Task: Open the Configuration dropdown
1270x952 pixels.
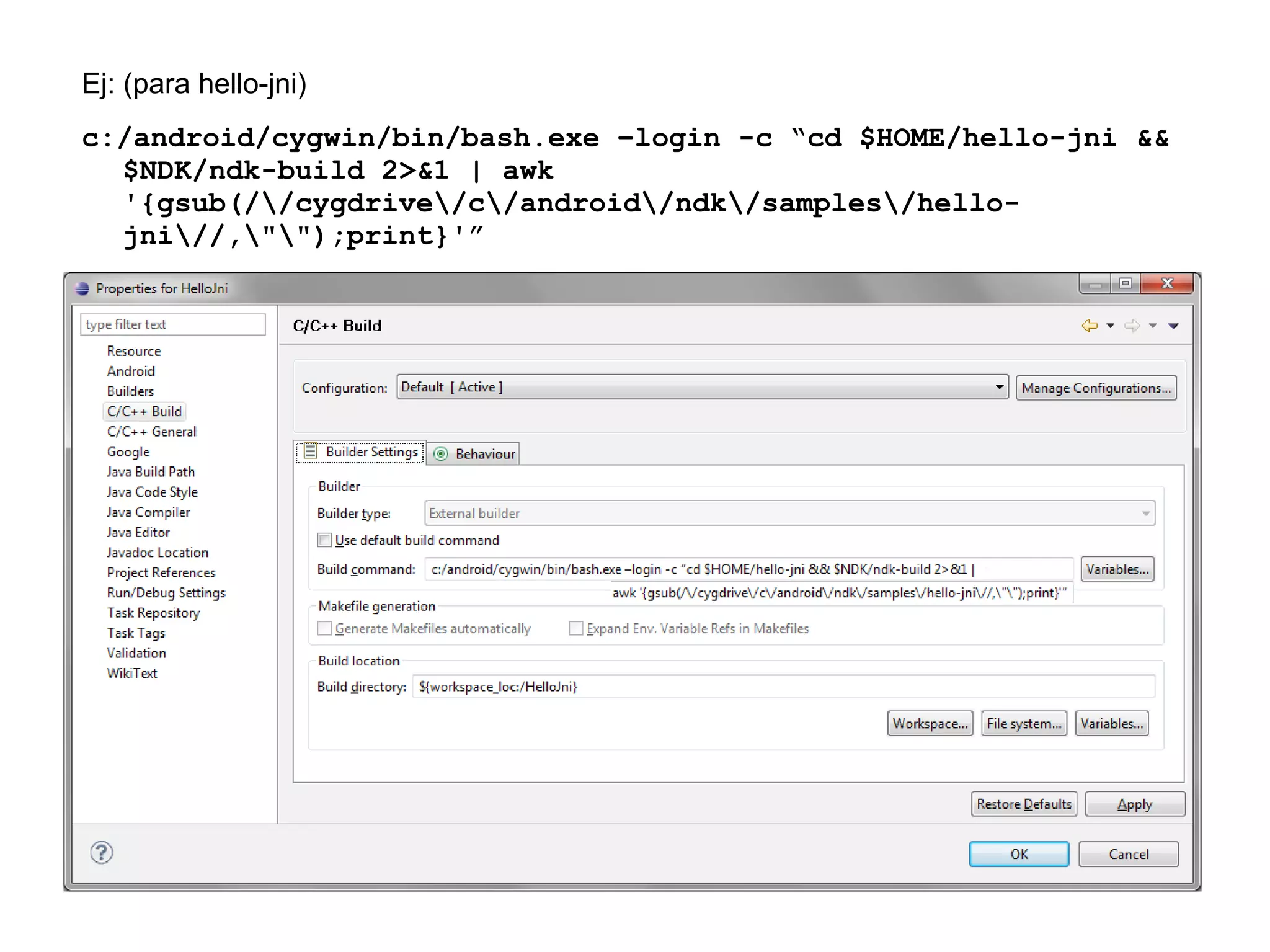Action: pyautogui.click(x=702, y=387)
